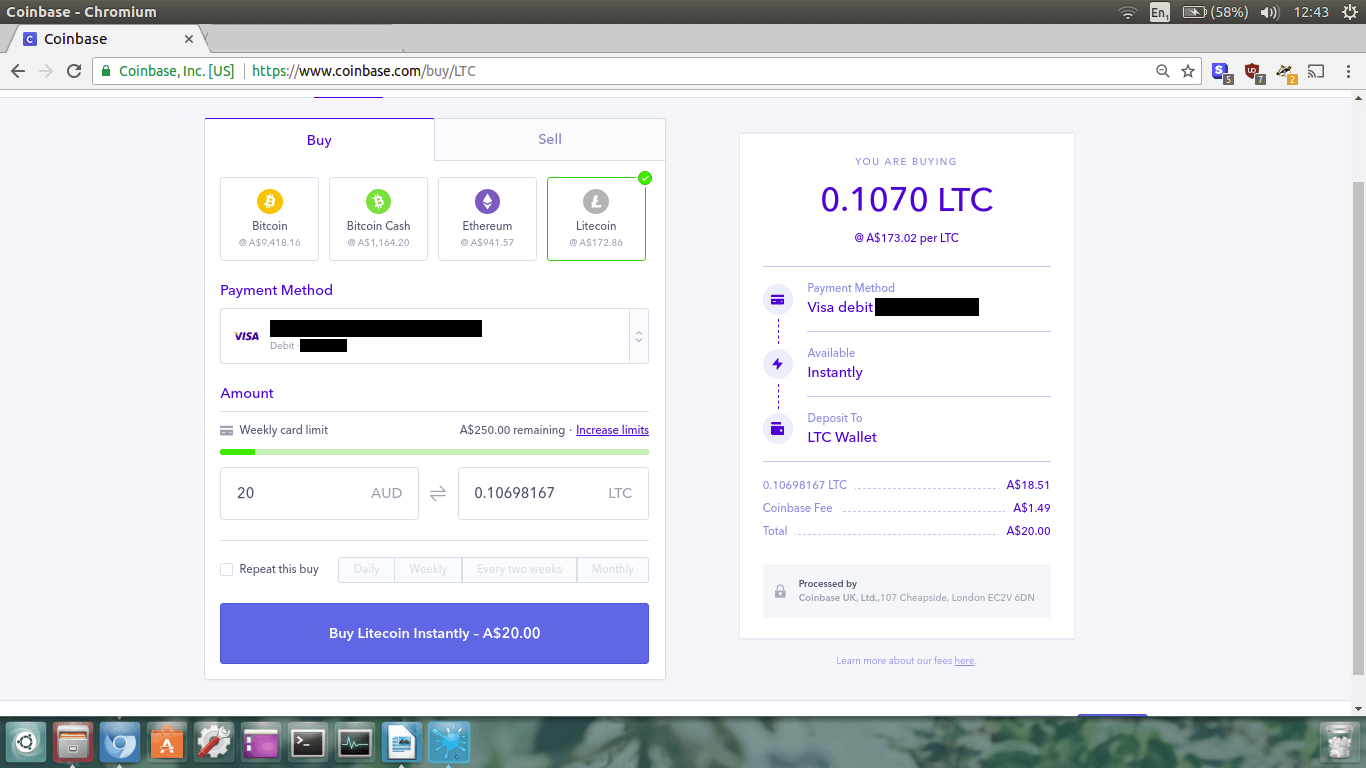Choose the Monthly repeat option
The image size is (1366, 768).
click(613, 569)
